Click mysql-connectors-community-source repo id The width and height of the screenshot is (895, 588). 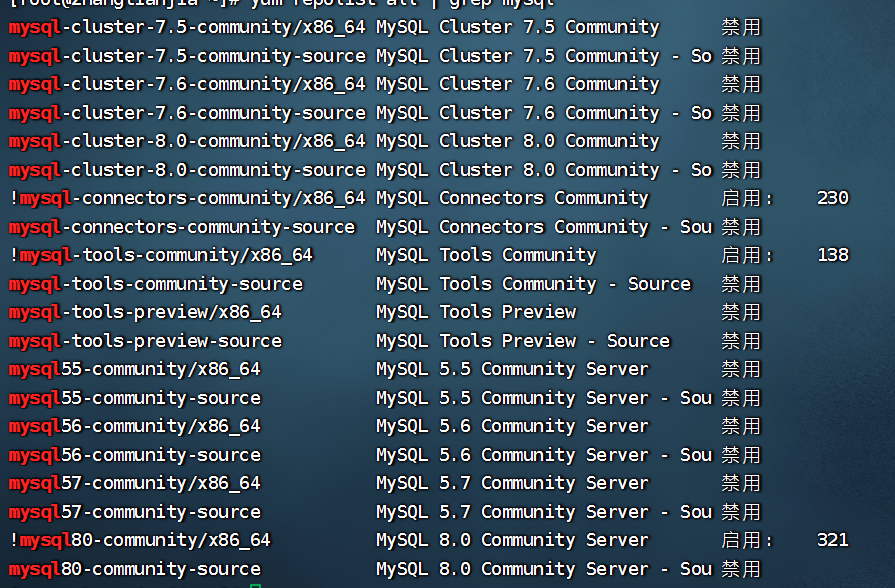point(182,227)
